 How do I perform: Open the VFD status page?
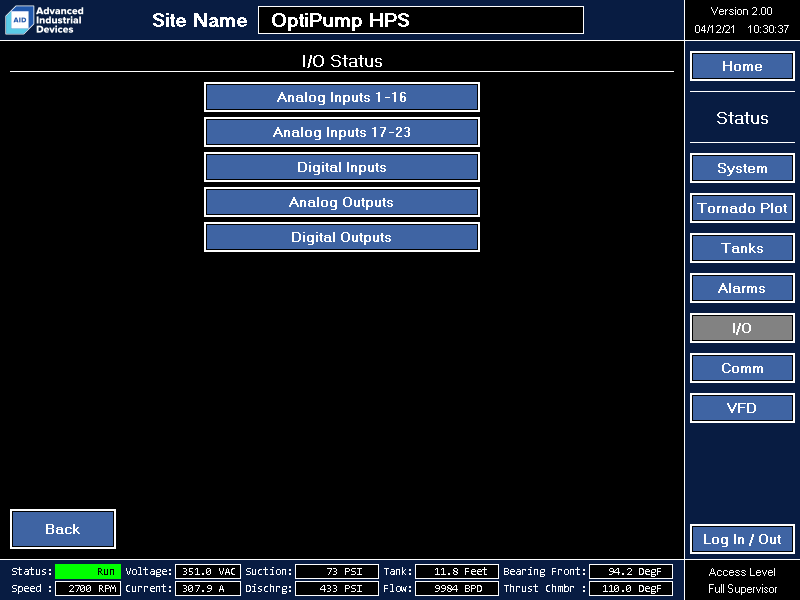pos(742,408)
